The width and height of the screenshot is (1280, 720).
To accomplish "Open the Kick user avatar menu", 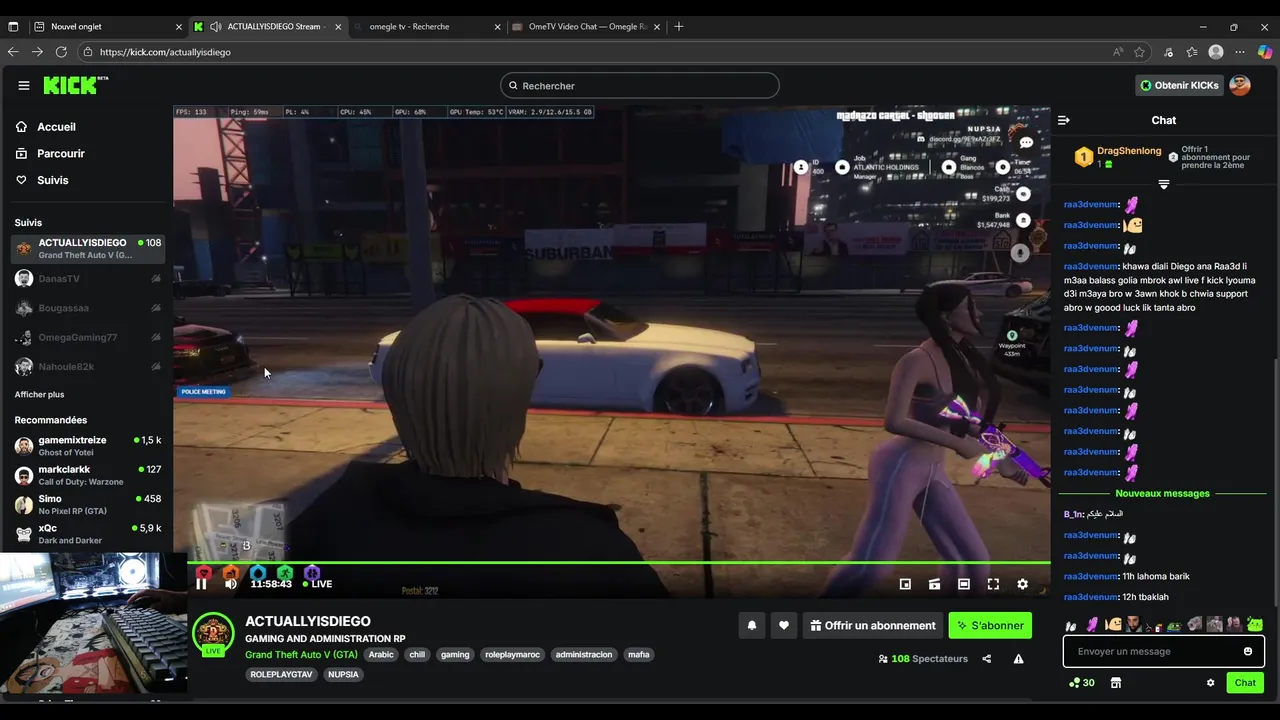I will (1240, 86).
